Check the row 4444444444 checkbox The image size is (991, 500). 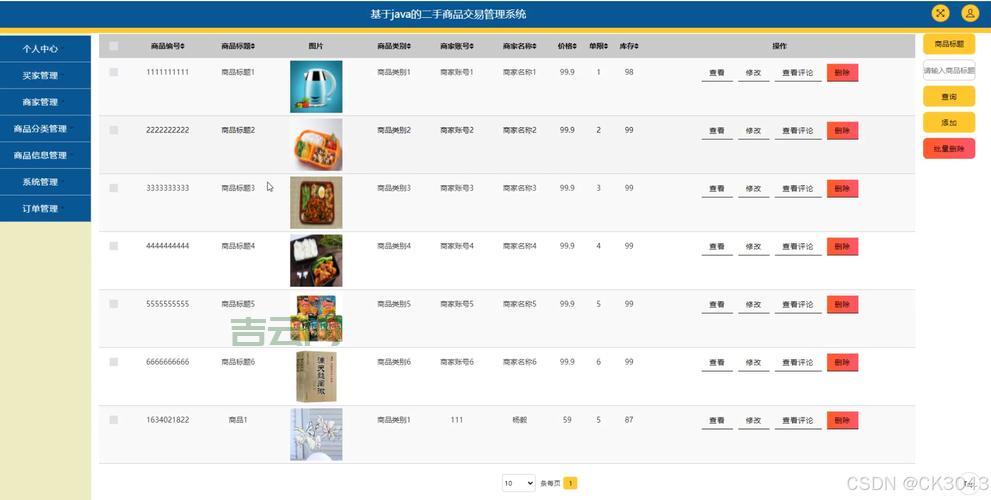114,246
